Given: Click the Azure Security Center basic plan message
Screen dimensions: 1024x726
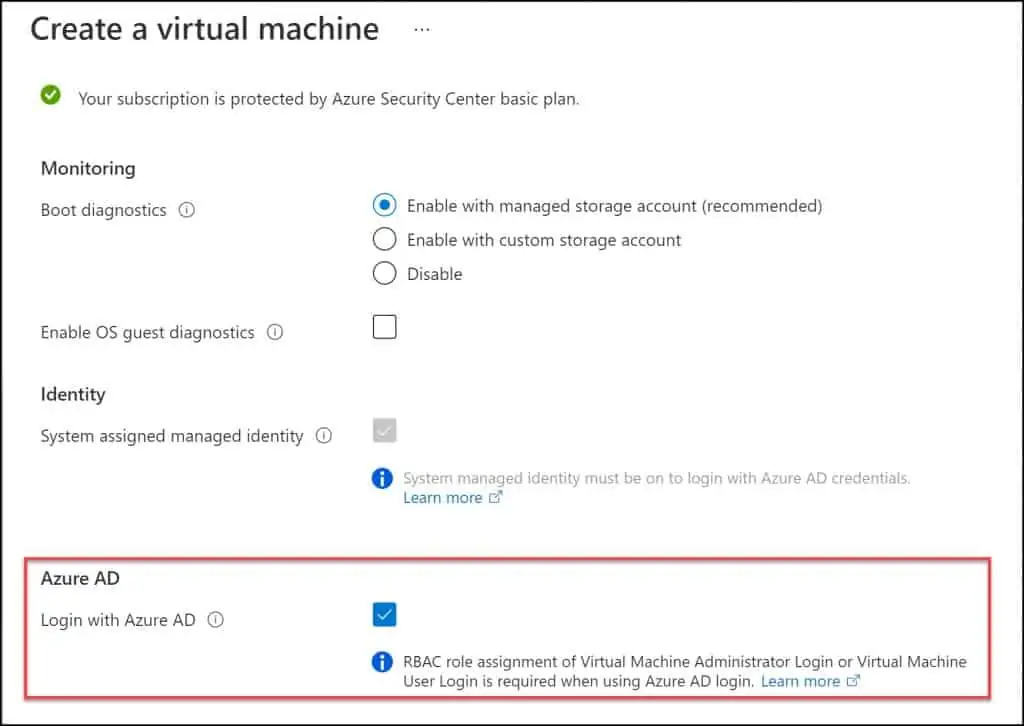Looking at the screenshot, I should (328, 99).
